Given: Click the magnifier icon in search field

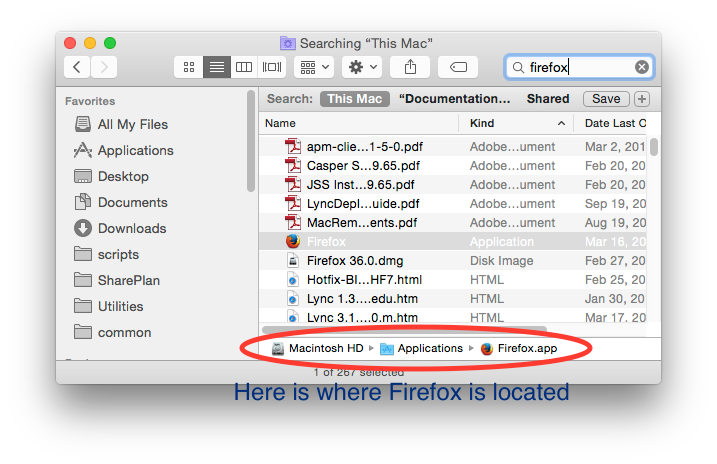Looking at the screenshot, I should [x=518, y=68].
